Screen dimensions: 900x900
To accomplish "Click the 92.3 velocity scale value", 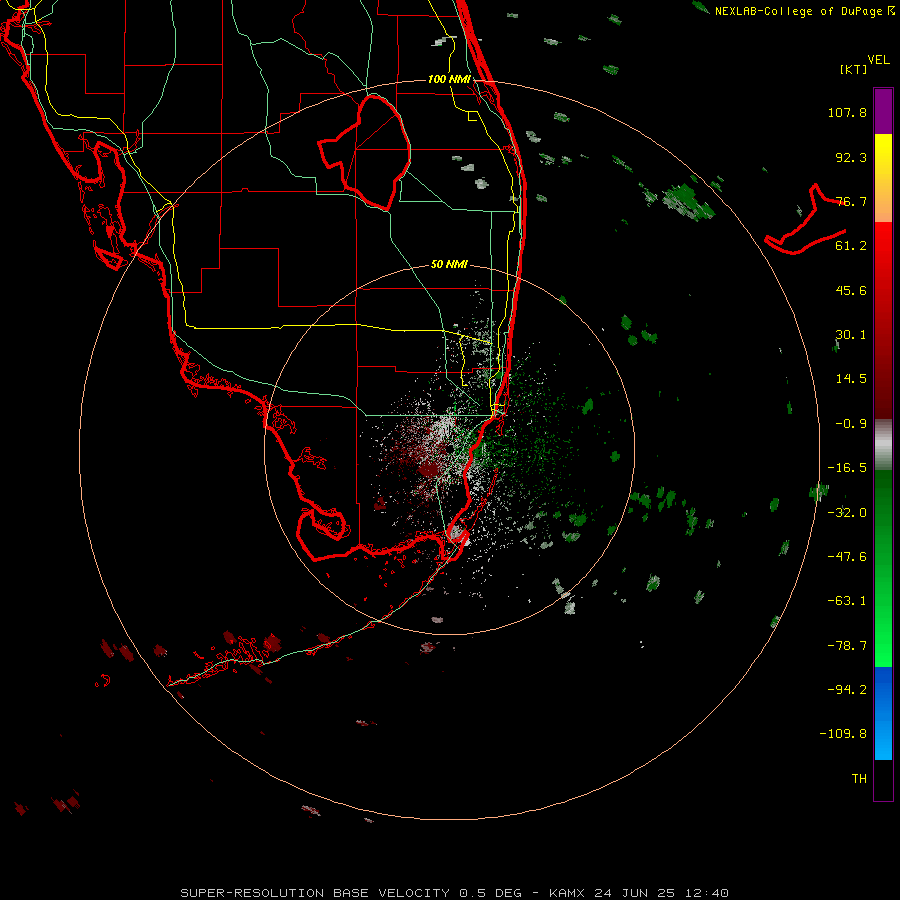I will 851,157.
